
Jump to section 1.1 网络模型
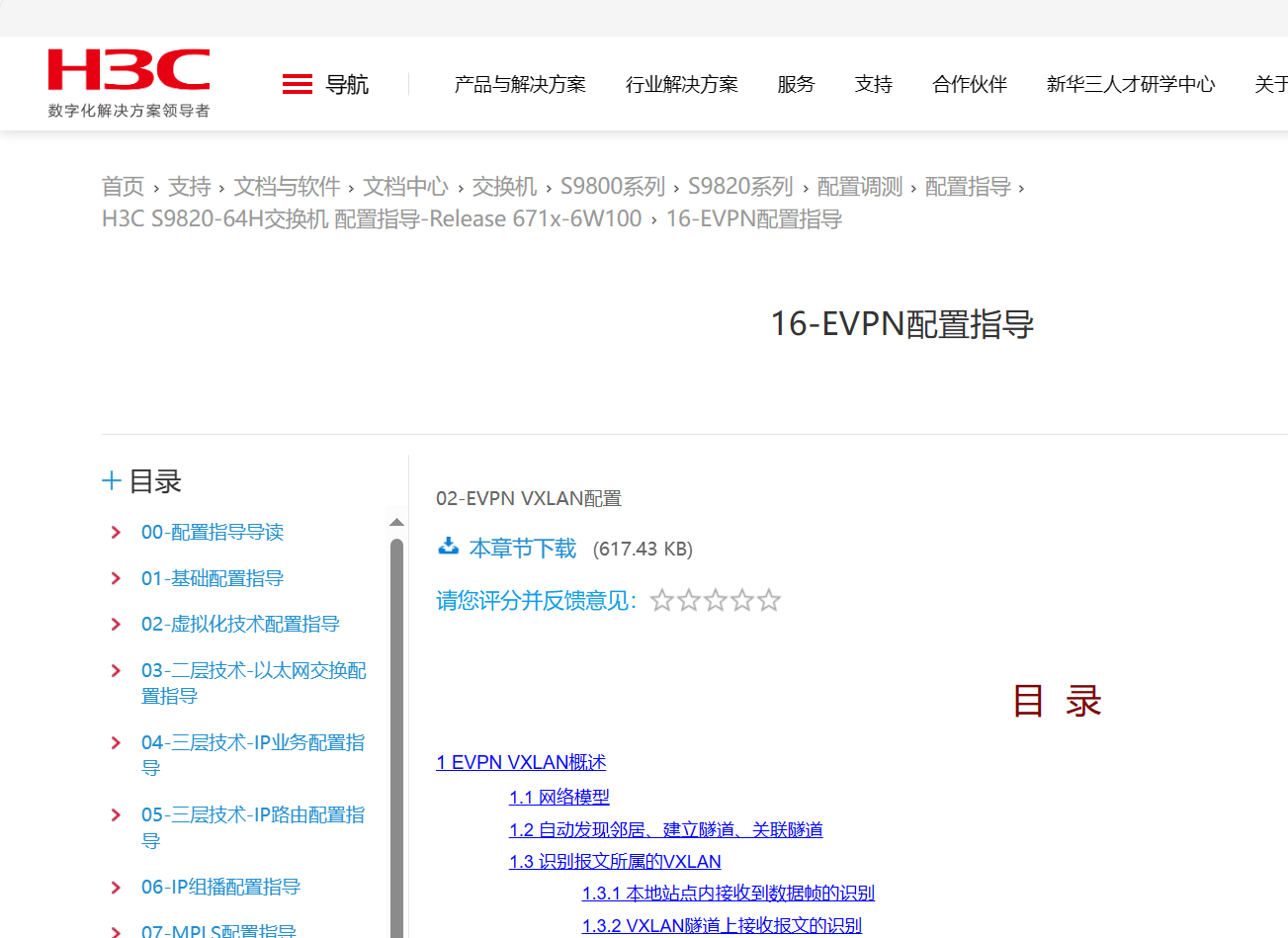(559, 798)
